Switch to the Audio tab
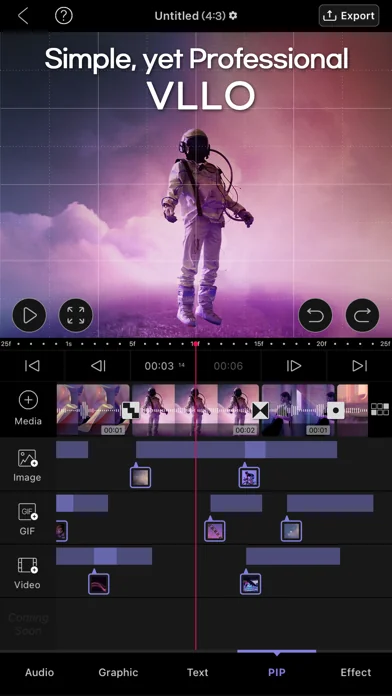This screenshot has height=696, width=392. click(39, 672)
